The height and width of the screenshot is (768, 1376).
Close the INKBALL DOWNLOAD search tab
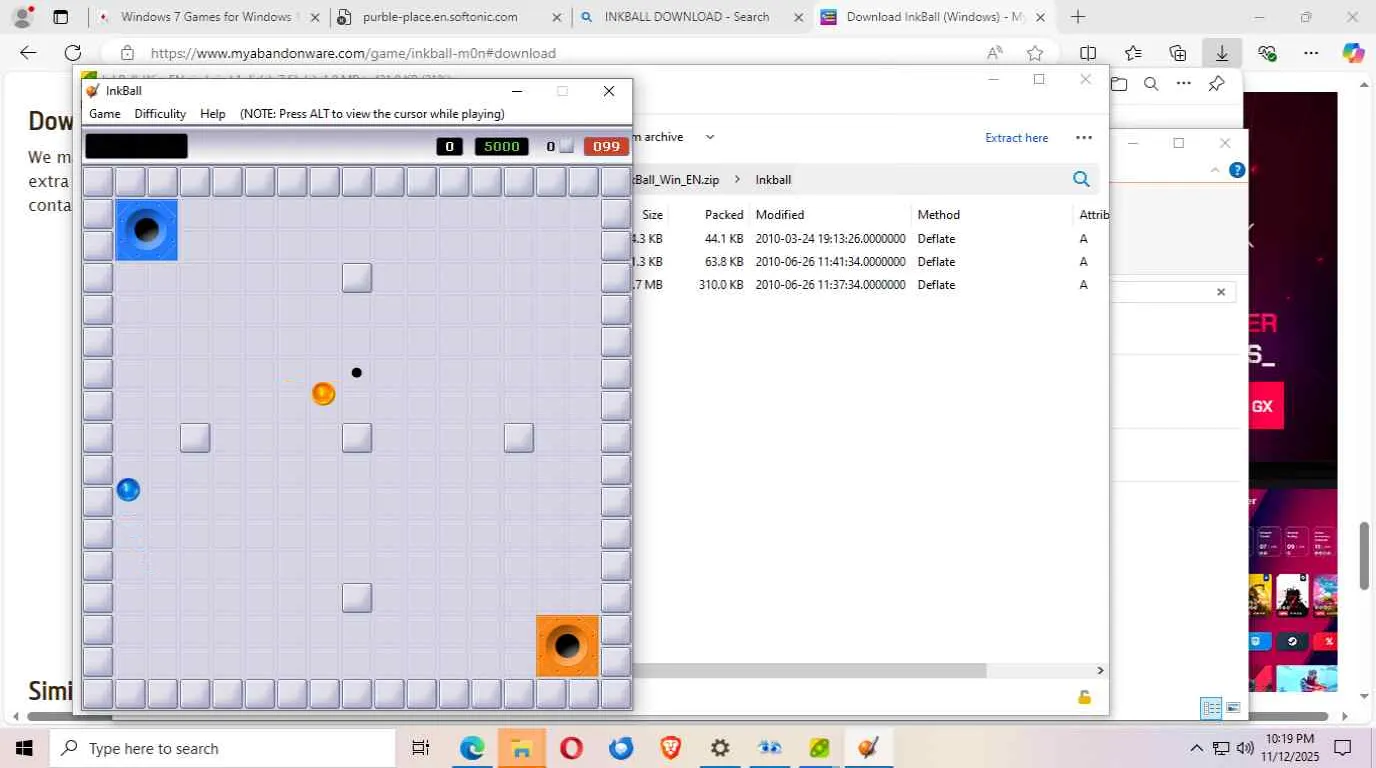coord(798,17)
